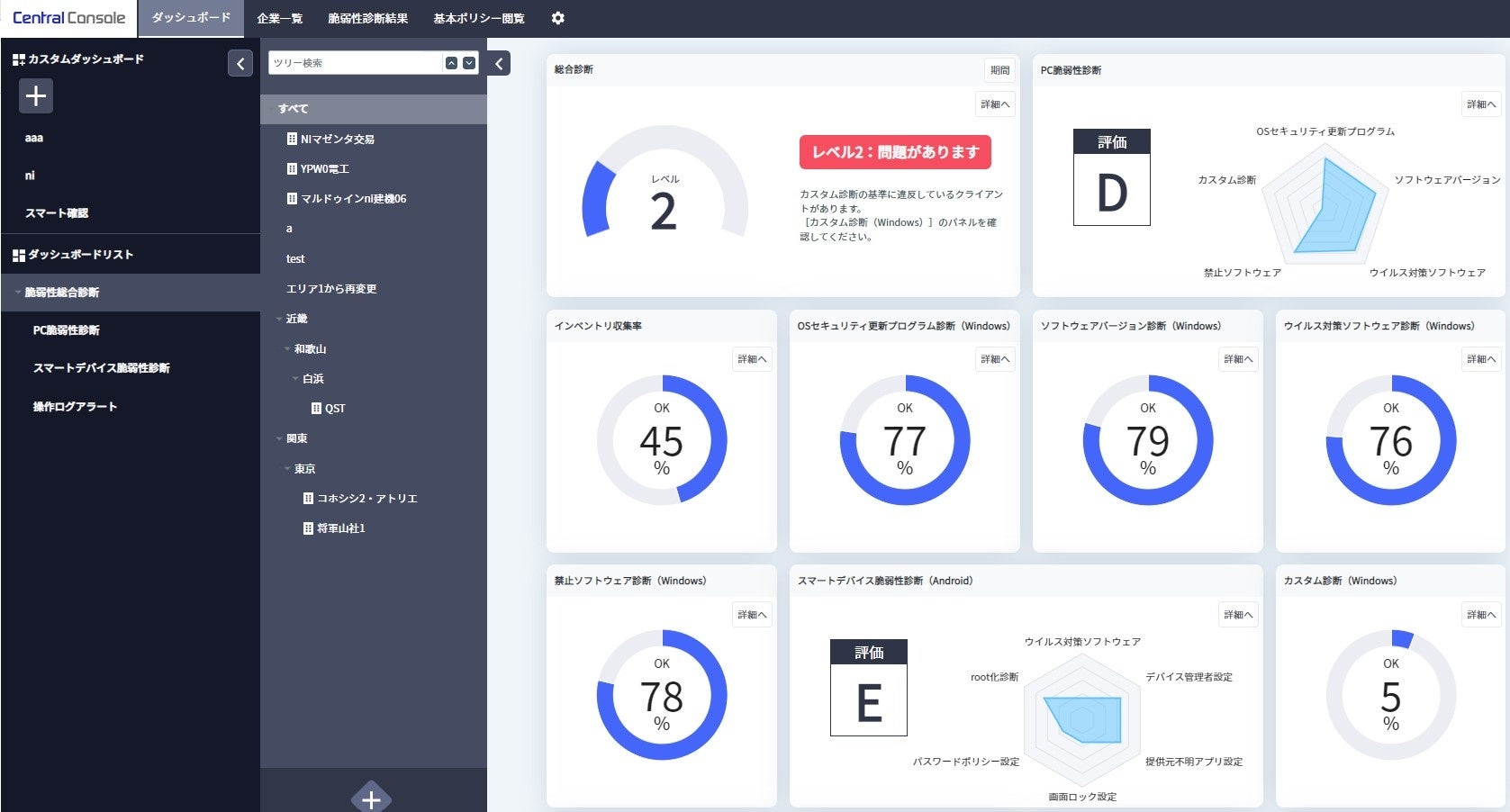
Task: Open the 企業一覧 tab
Action: [279, 18]
